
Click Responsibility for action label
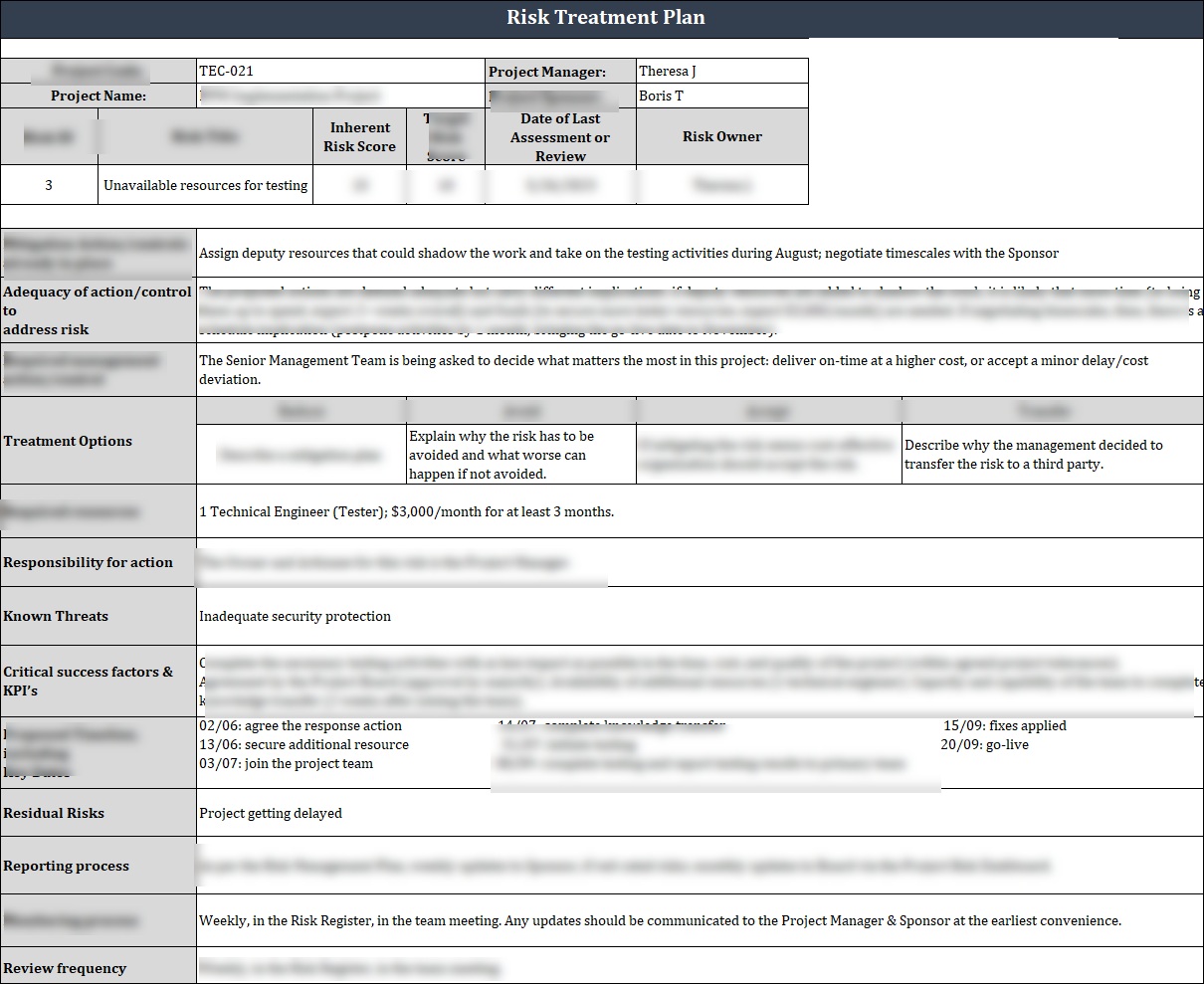pos(99,562)
